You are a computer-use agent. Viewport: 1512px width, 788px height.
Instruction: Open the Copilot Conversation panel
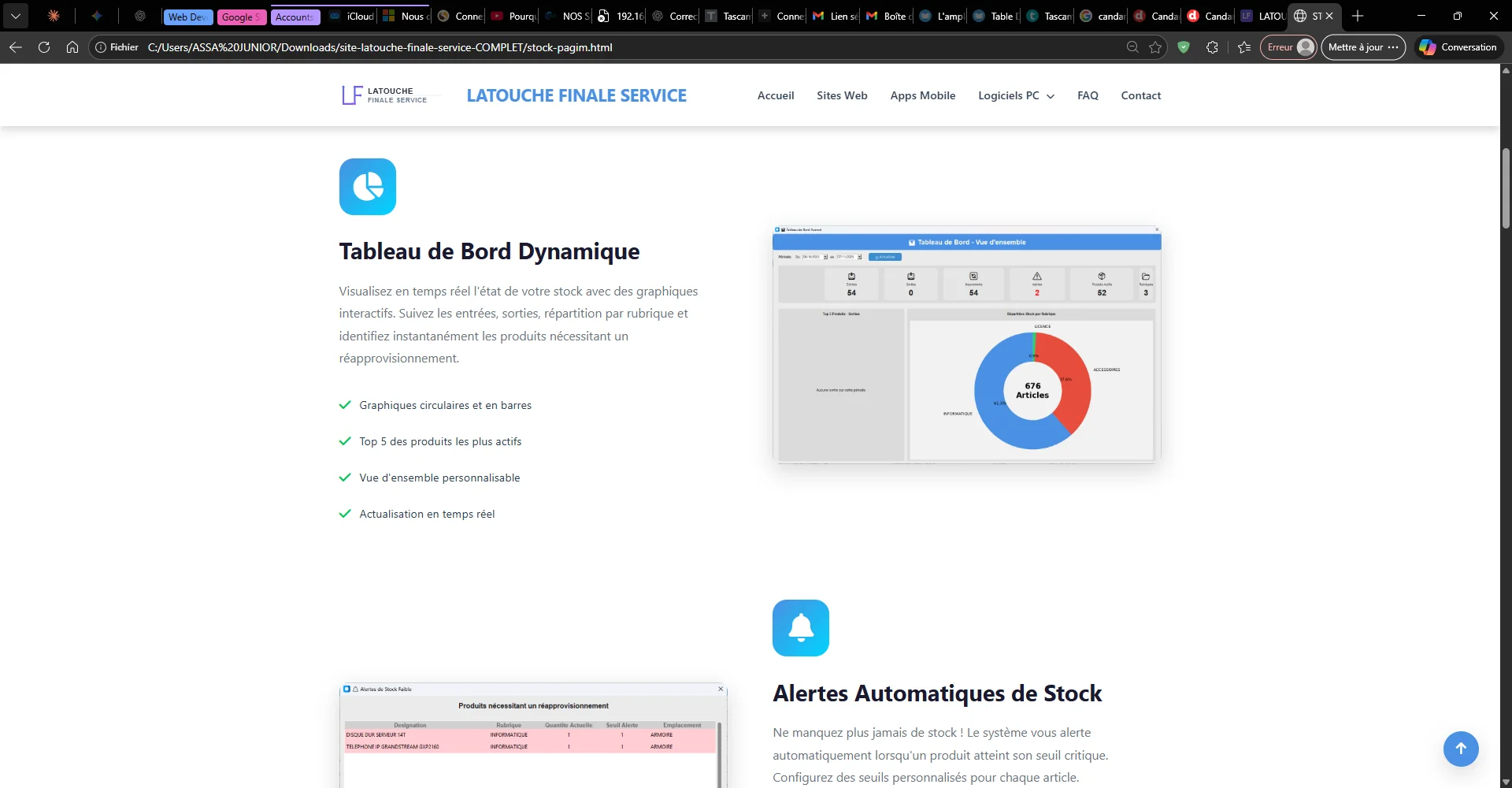click(x=1458, y=47)
